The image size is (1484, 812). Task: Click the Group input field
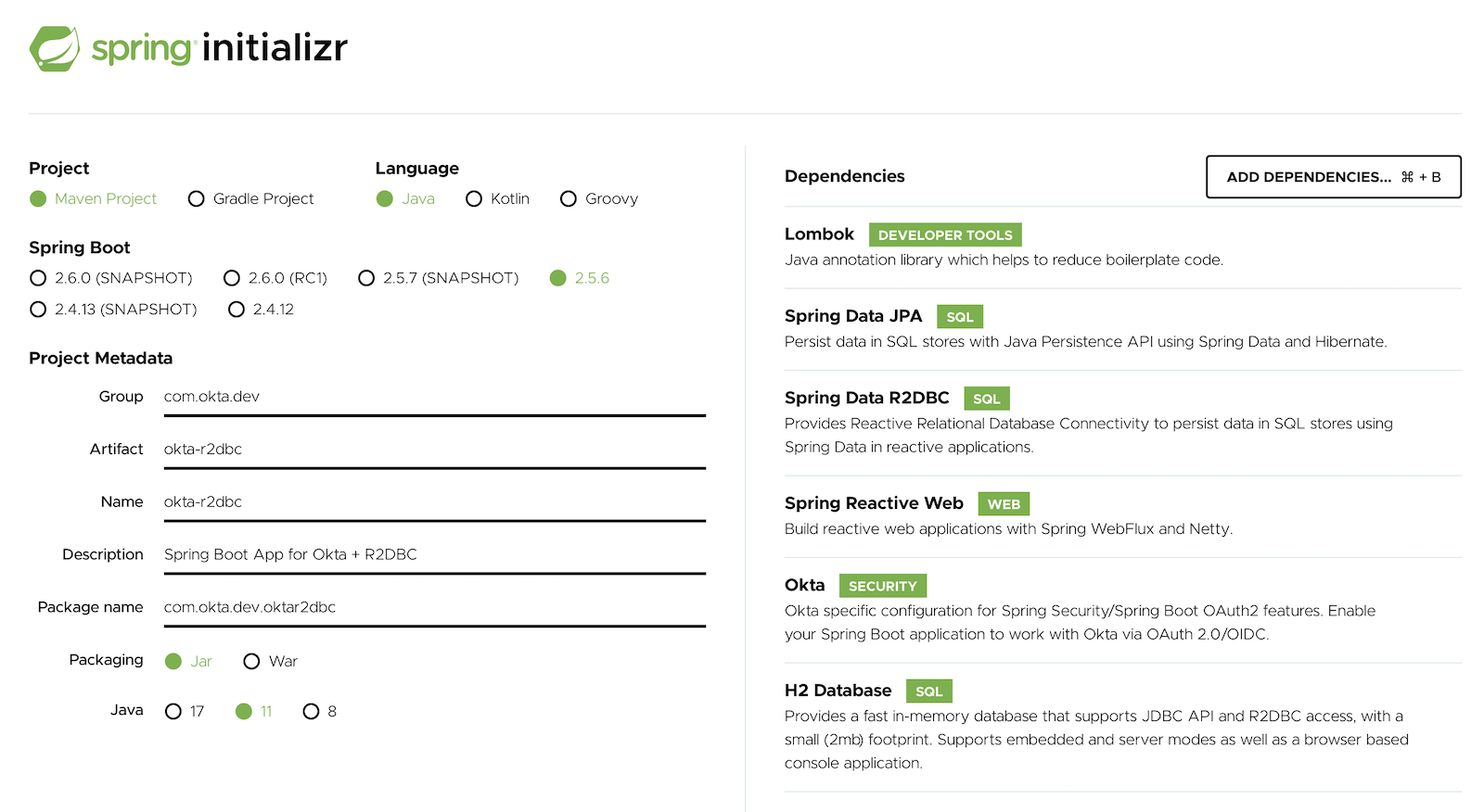(x=434, y=397)
